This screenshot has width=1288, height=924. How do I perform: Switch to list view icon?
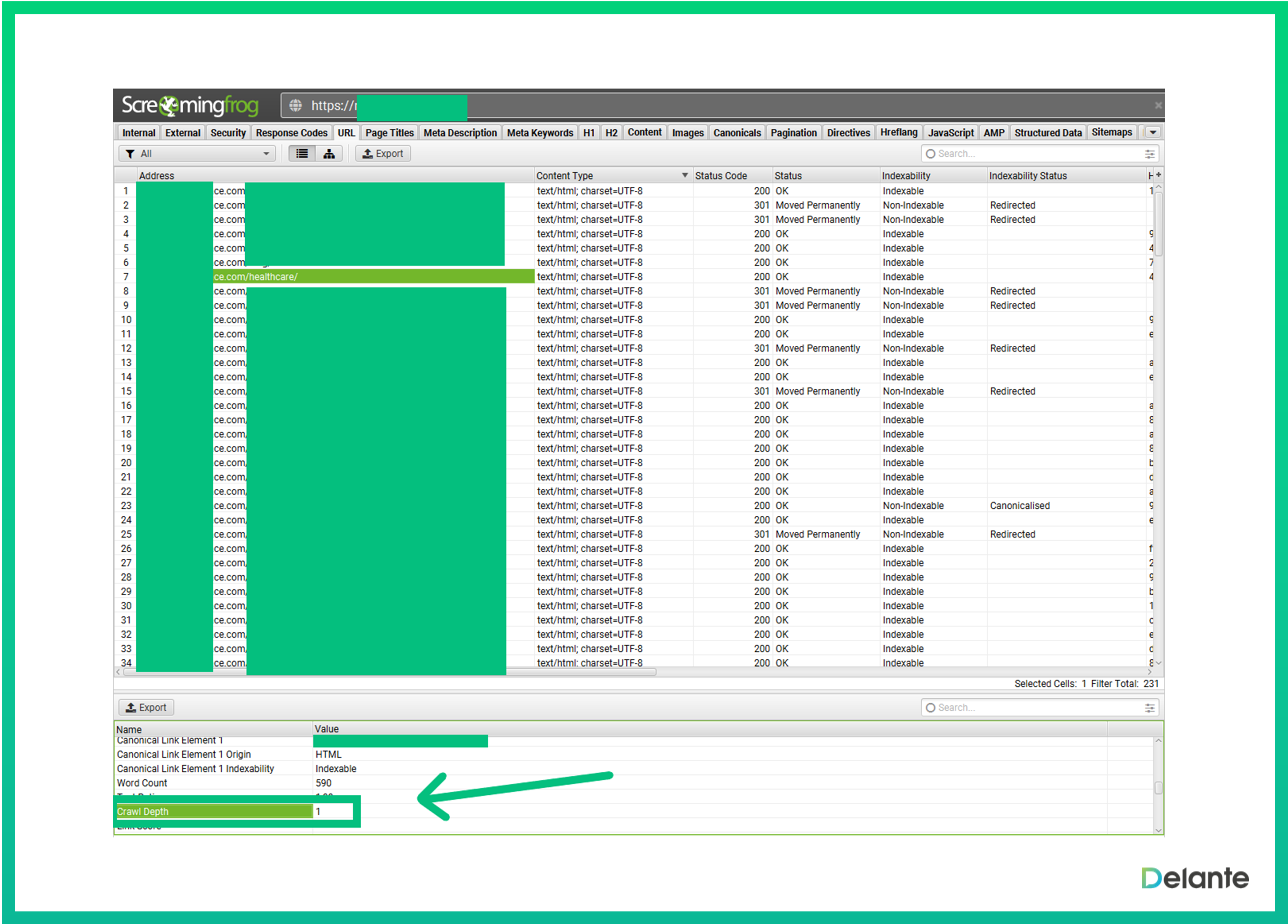point(301,154)
